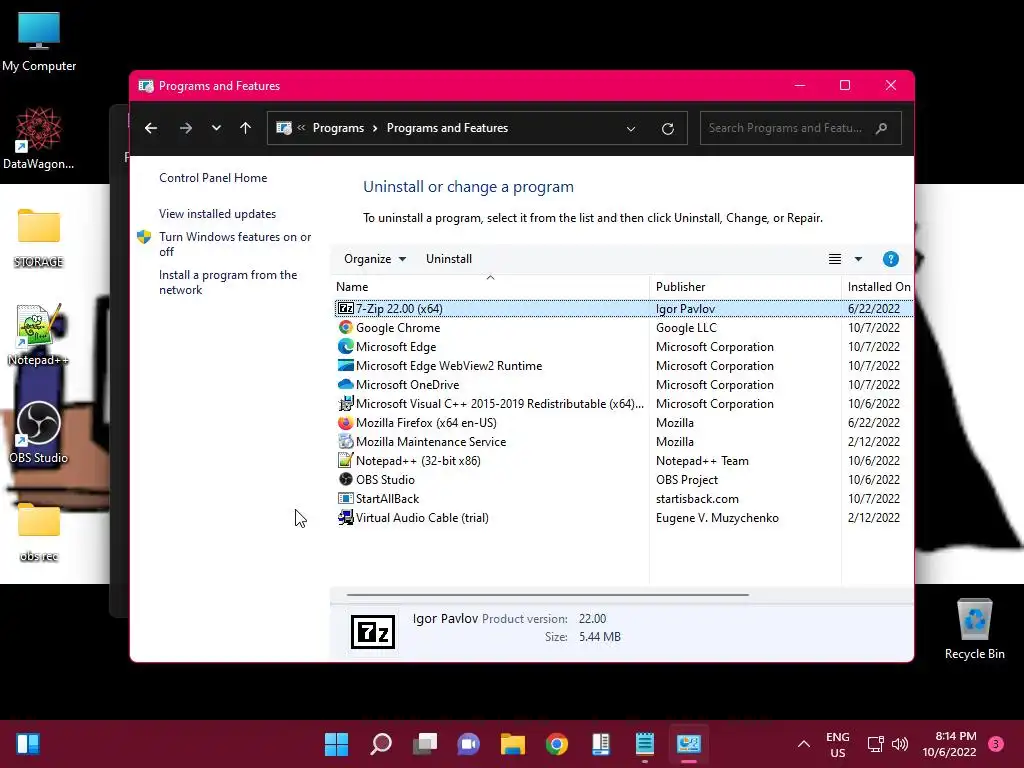Click ENG US language indicator
1024x768 pixels.
837,744
